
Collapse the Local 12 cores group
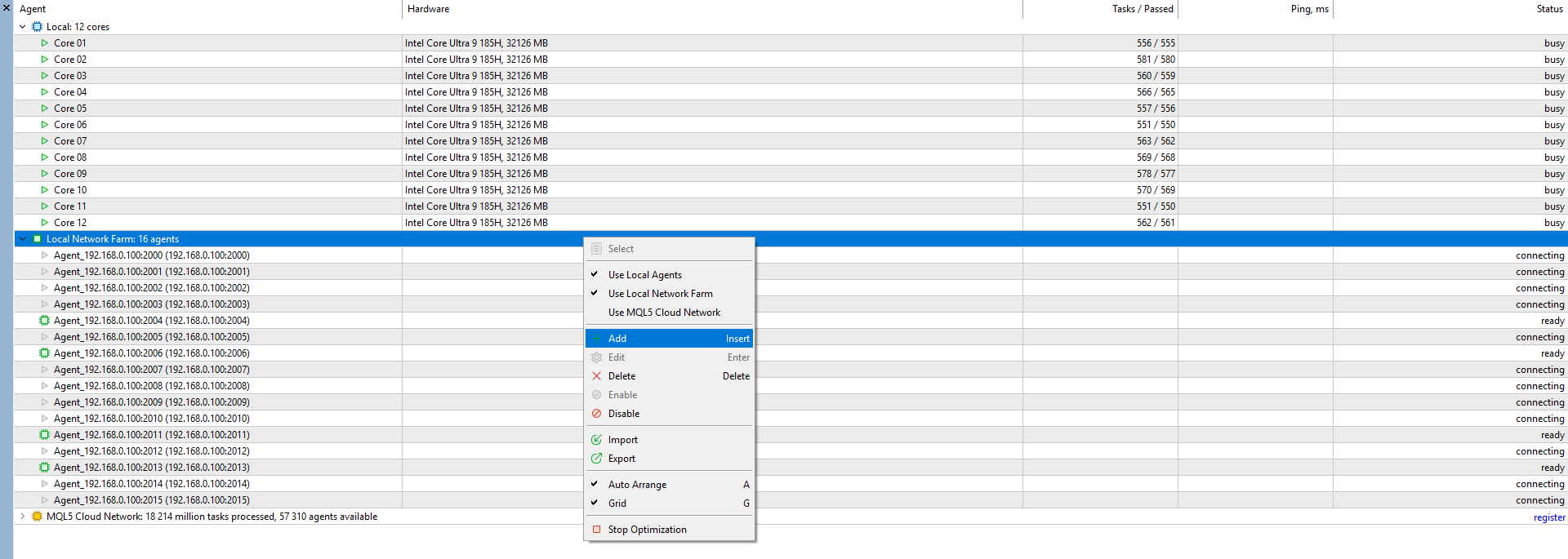point(23,27)
